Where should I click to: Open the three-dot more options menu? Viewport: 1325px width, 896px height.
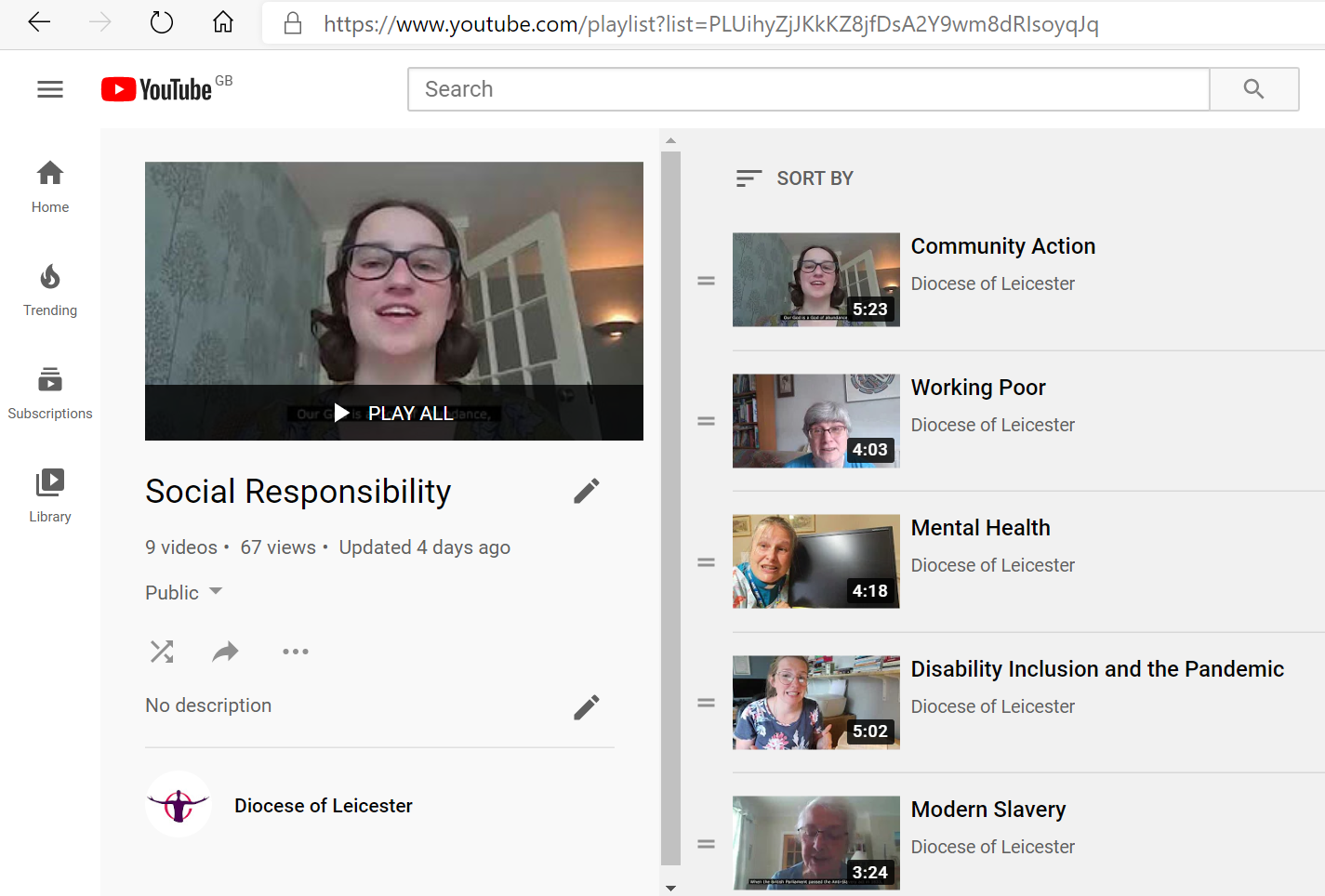point(295,652)
